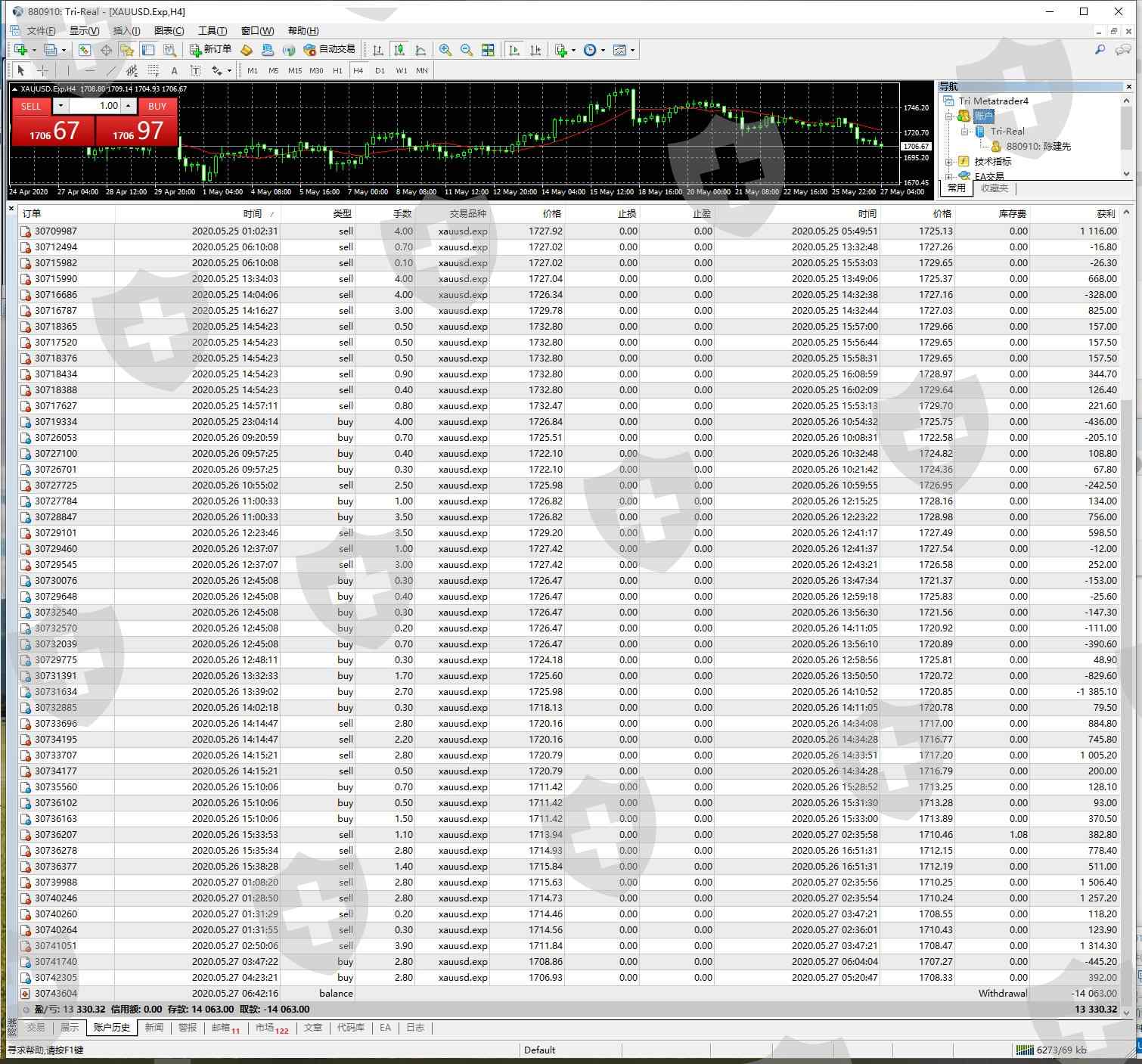Switch chart to candlestick view

click(x=399, y=50)
